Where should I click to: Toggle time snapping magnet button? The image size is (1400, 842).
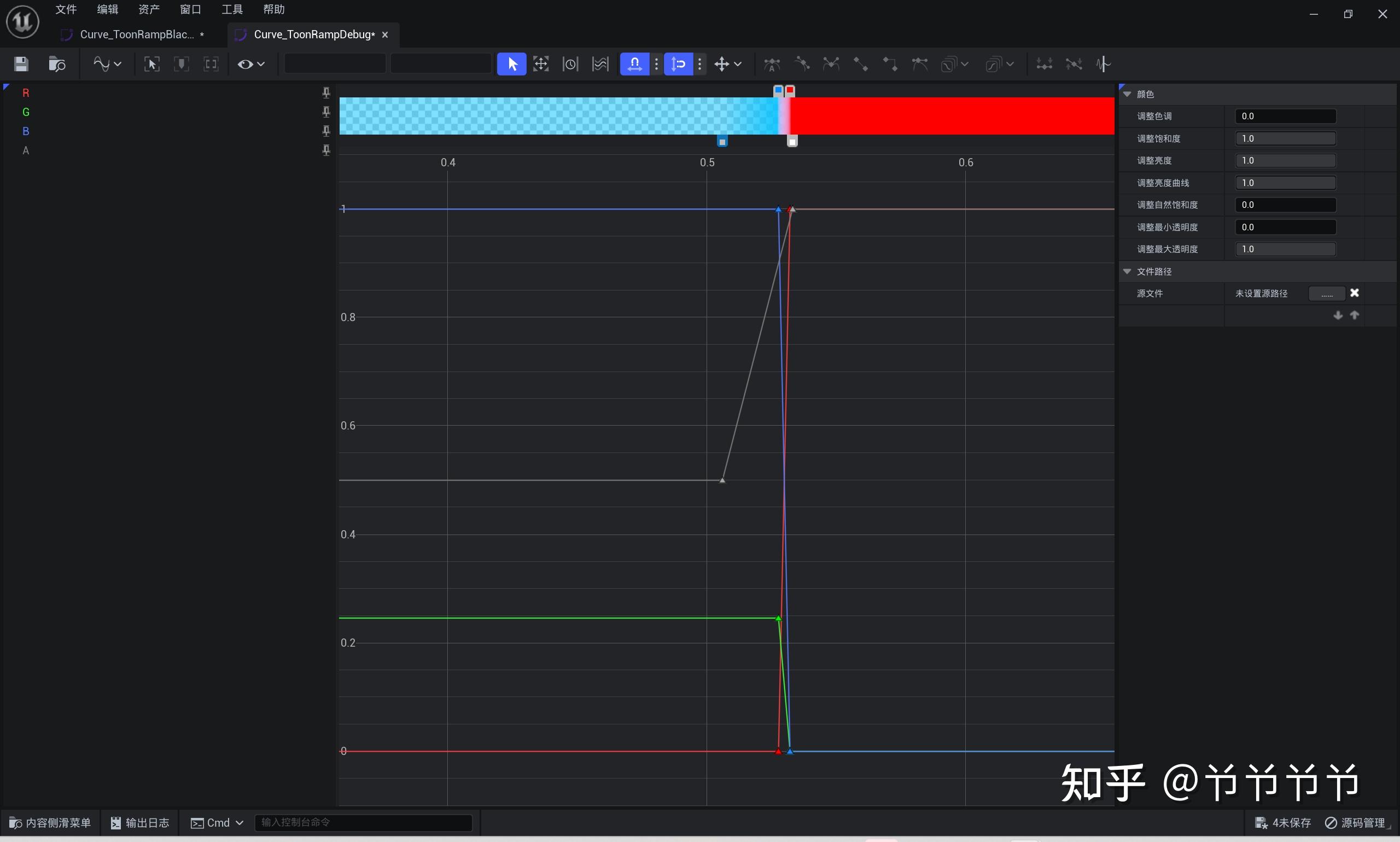coord(634,63)
